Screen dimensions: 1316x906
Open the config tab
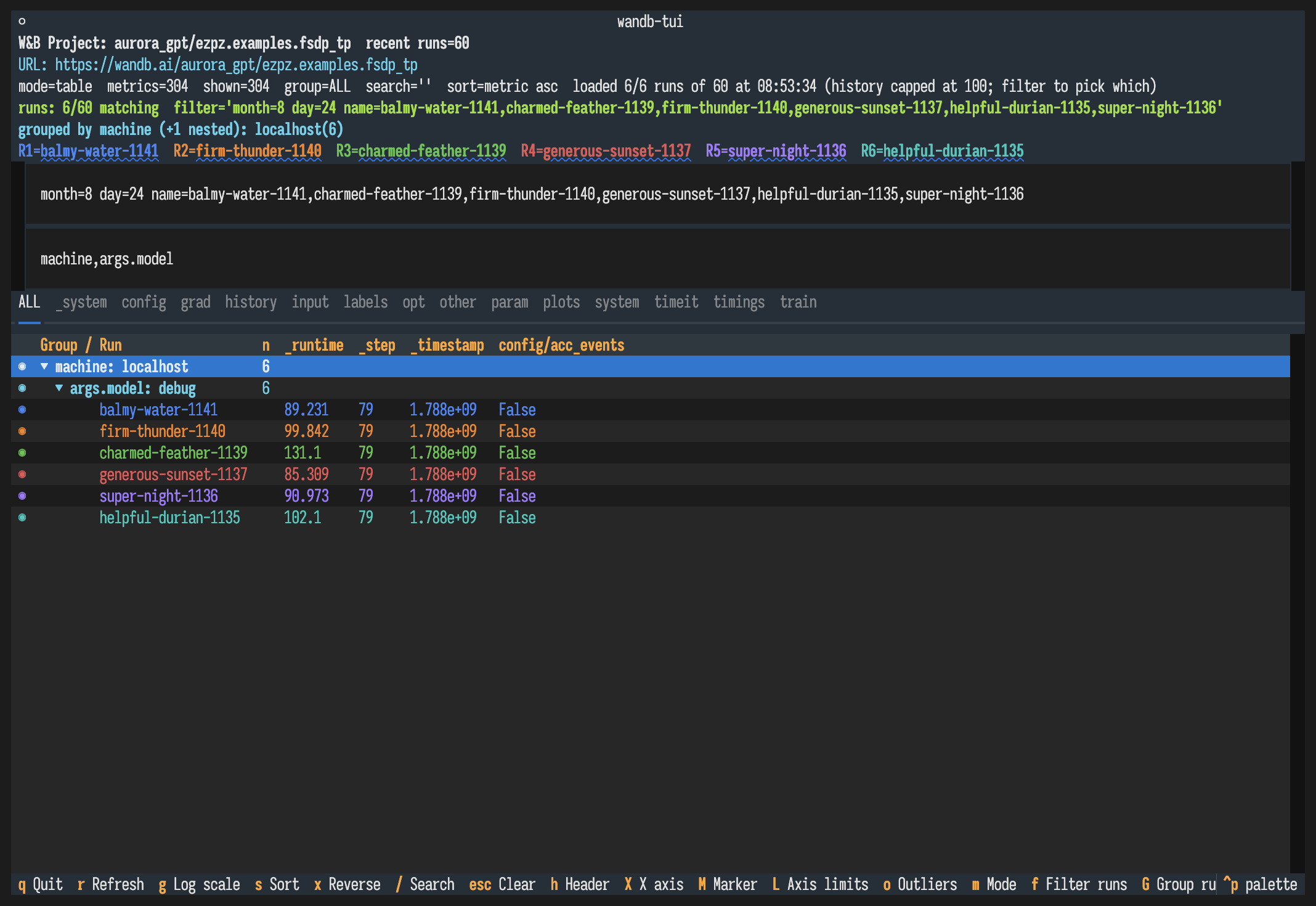click(144, 302)
